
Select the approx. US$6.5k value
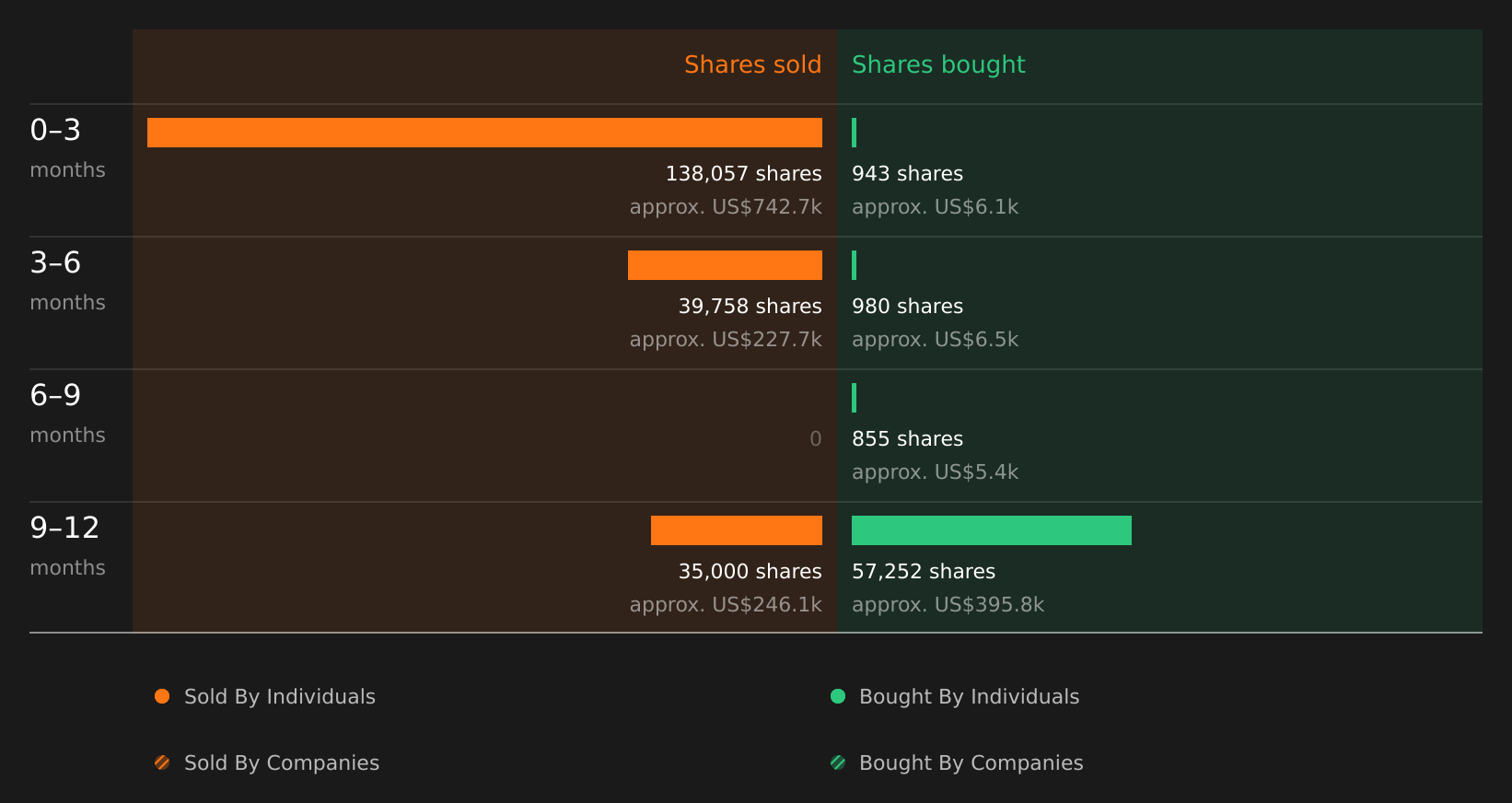(x=935, y=339)
